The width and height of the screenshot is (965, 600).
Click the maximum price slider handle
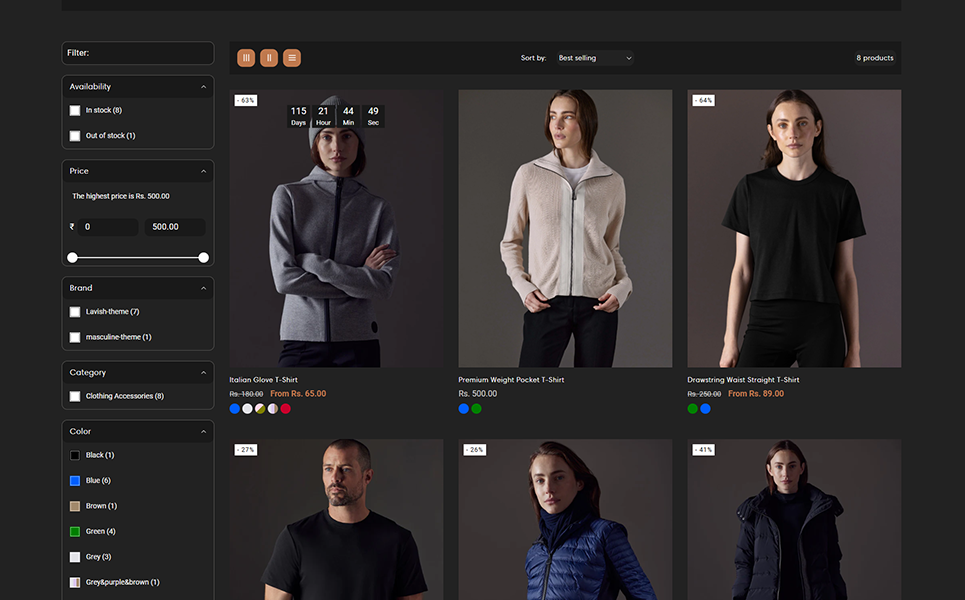click(x=204, y=258)
